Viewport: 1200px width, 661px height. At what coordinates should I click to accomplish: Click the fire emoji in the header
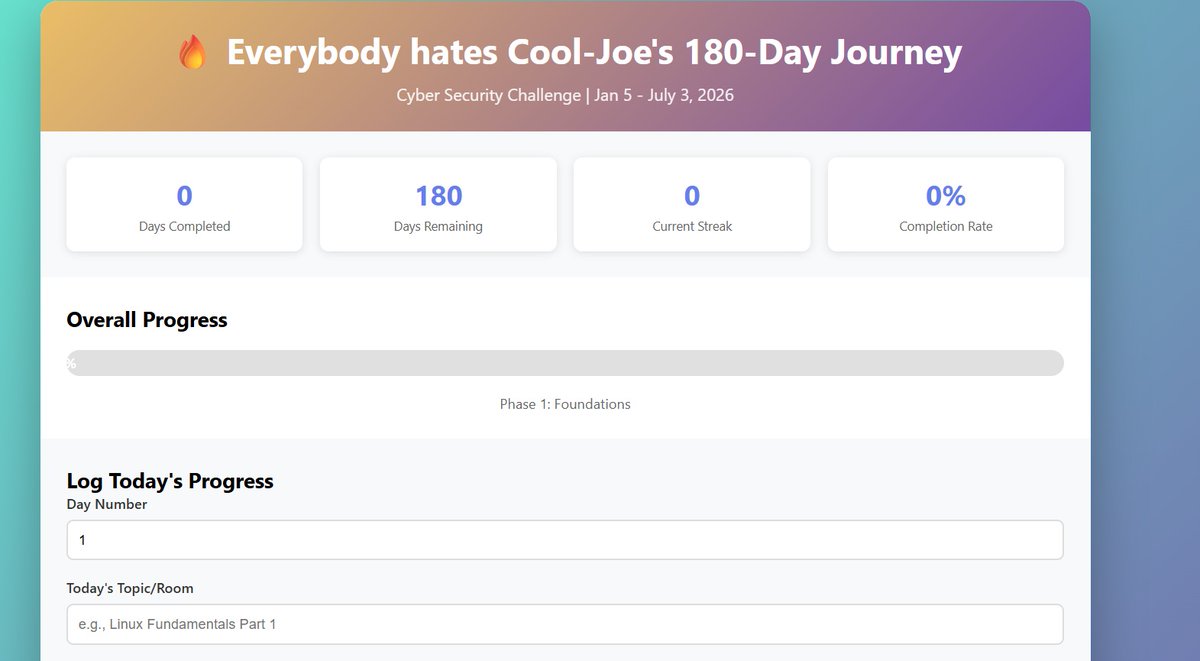click(192, 52)
